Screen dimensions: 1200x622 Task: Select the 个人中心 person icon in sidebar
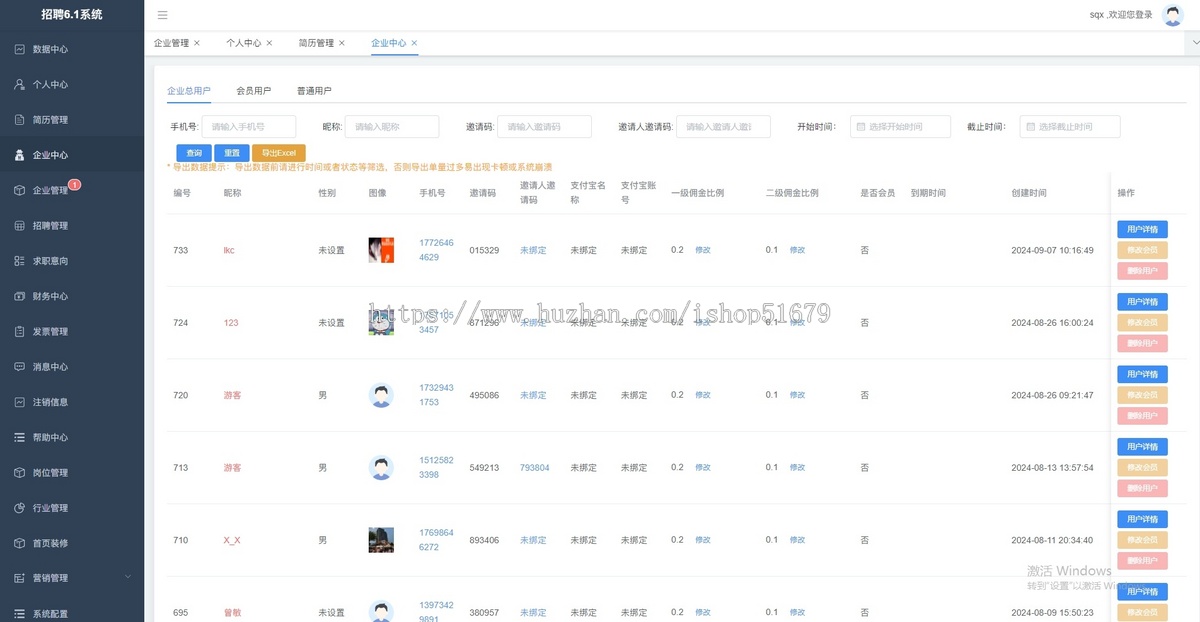tap(20, 84)
